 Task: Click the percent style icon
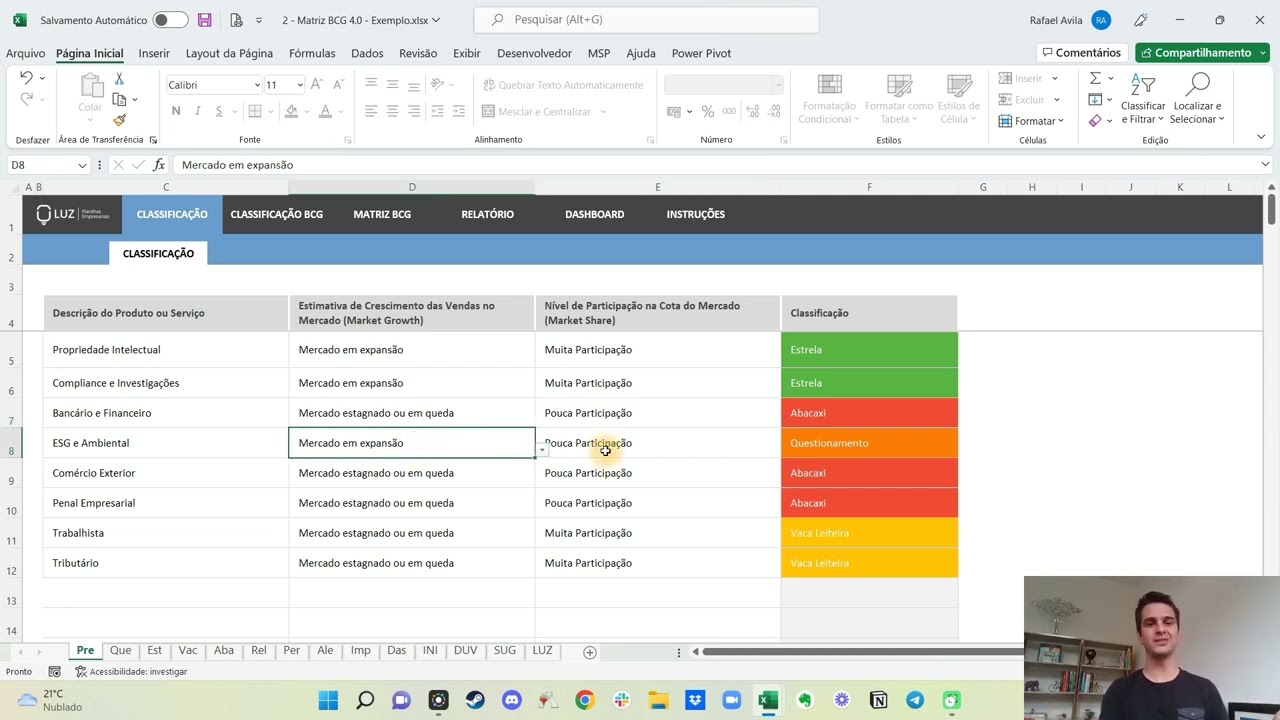708,111
